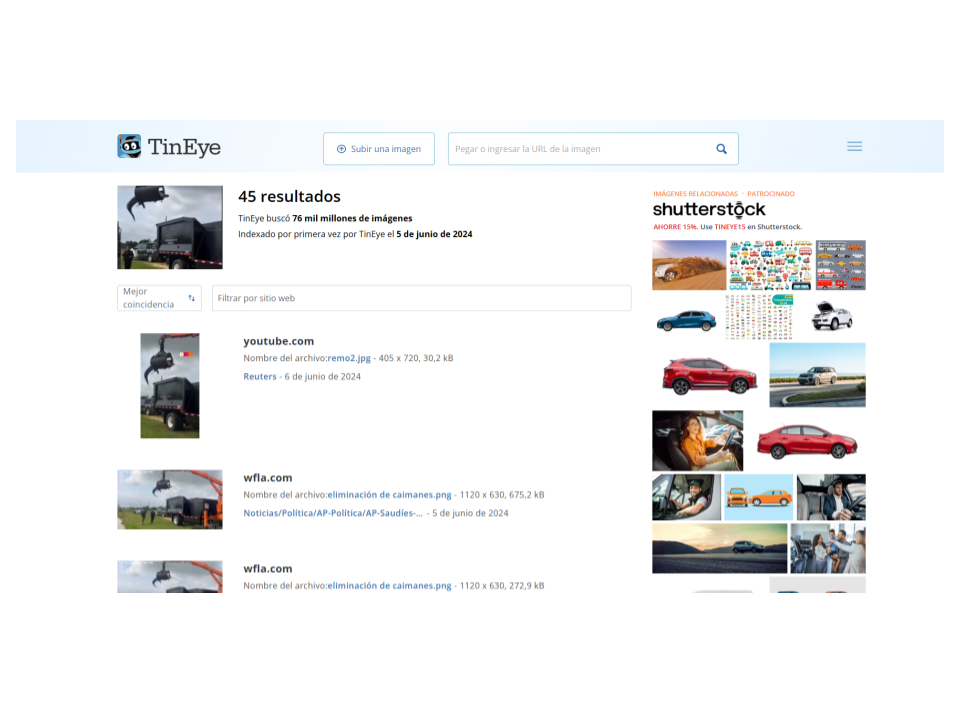Open the woman driving in orange jacket image
This screenshot has width=960, height=720.
tap(698, 441)
